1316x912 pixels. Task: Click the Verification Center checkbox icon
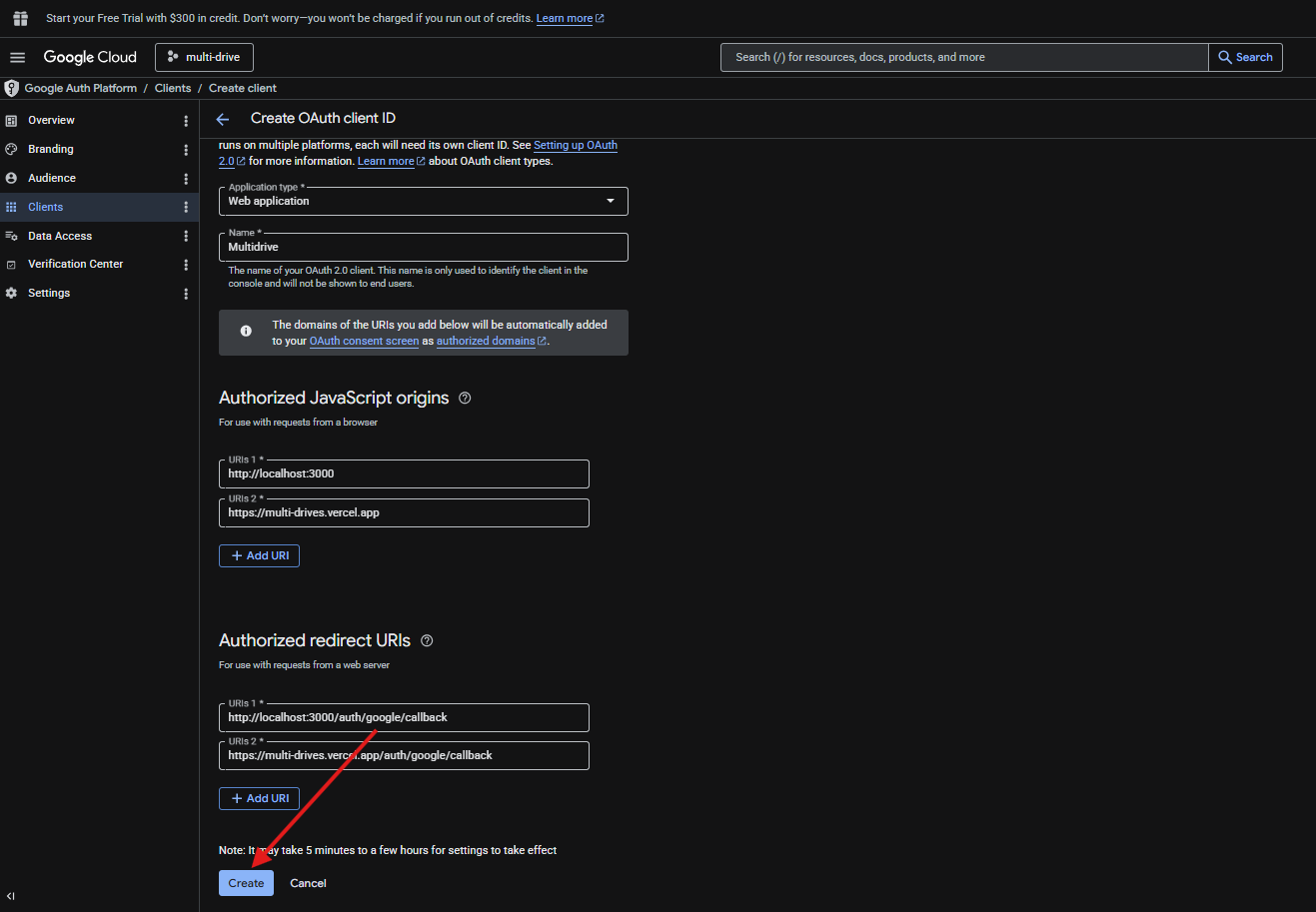coord(11,265)
